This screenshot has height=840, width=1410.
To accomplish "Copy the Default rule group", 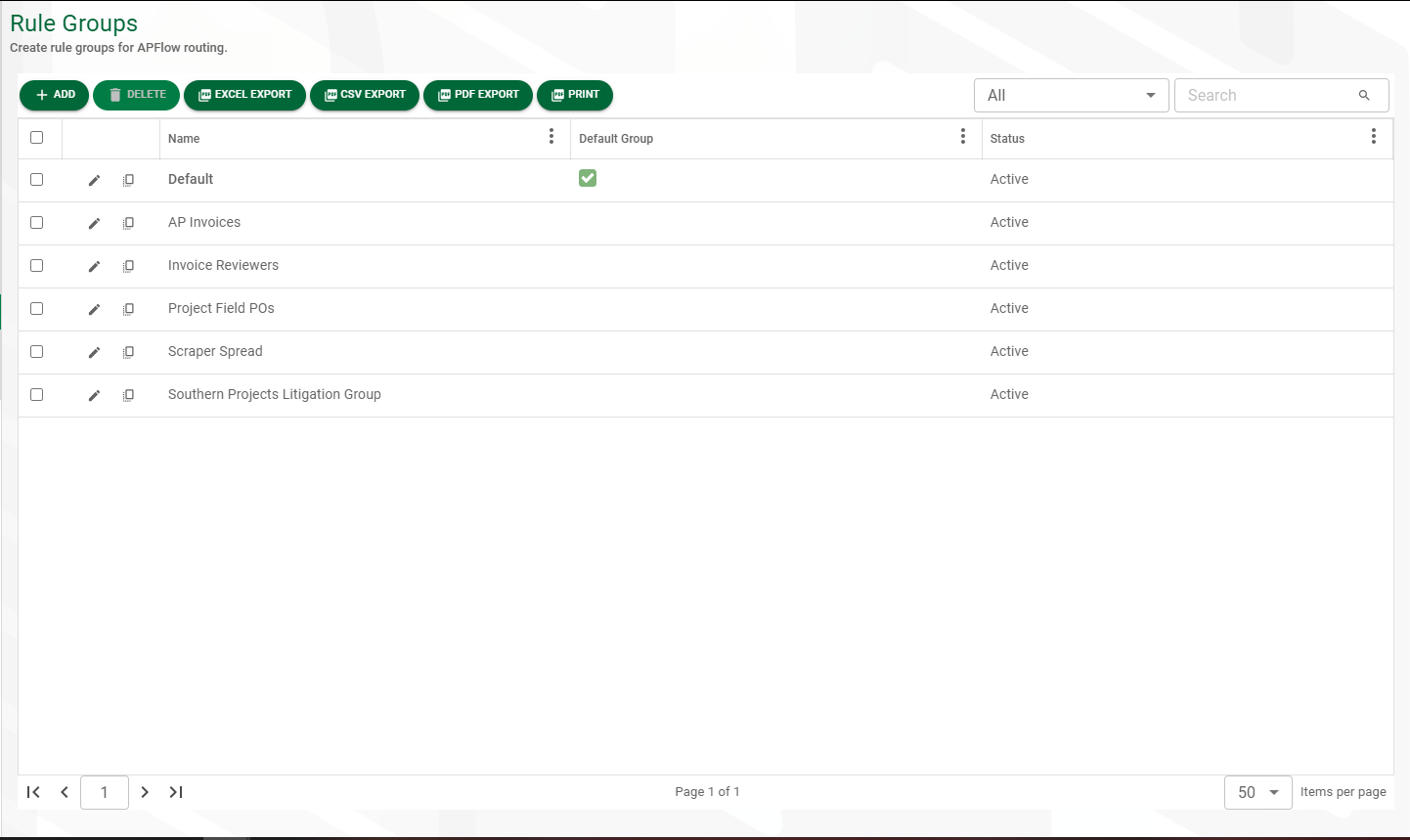I will [x=128, y=180].
